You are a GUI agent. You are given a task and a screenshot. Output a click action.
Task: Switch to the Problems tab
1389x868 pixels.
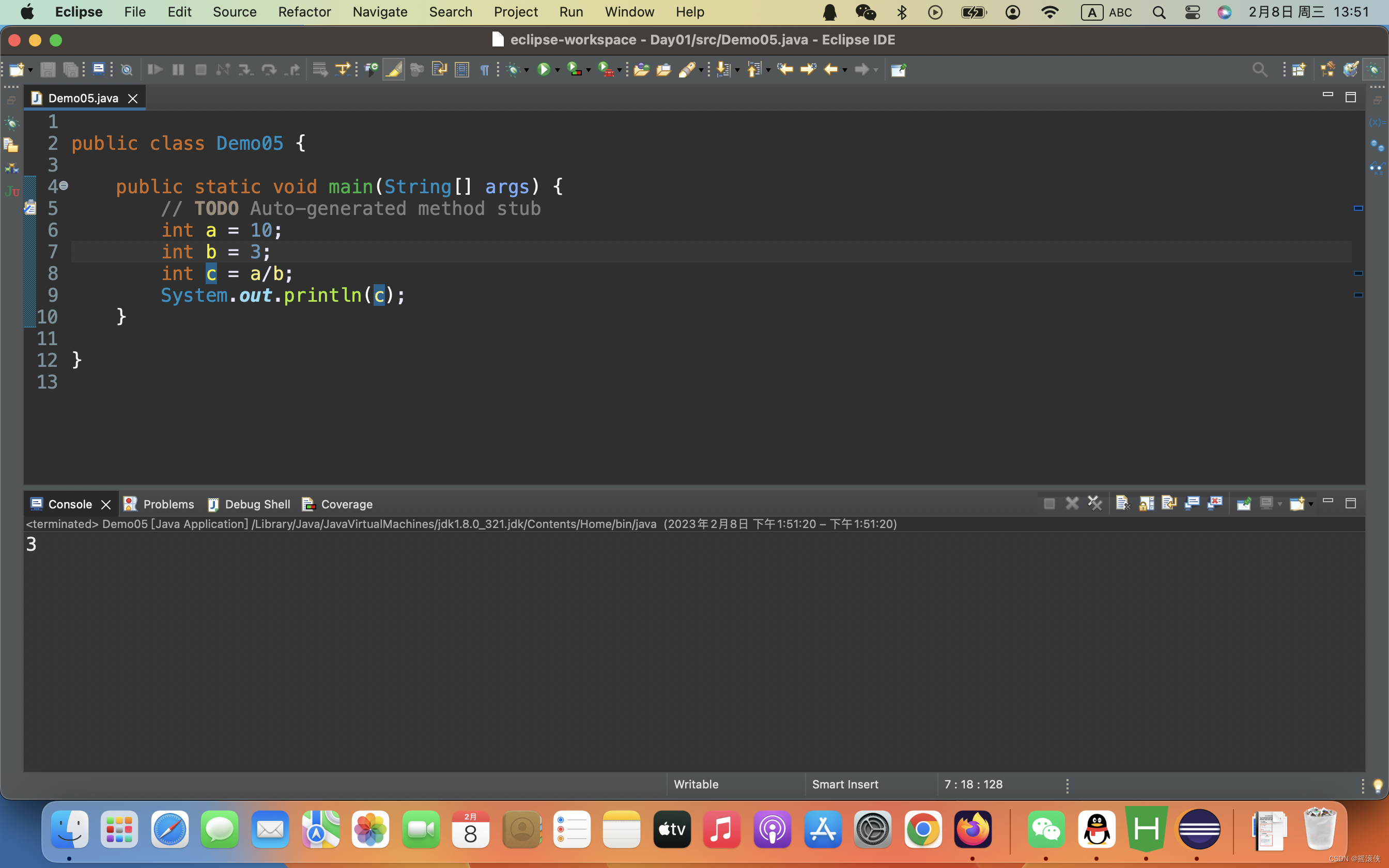tap(159, 503)
